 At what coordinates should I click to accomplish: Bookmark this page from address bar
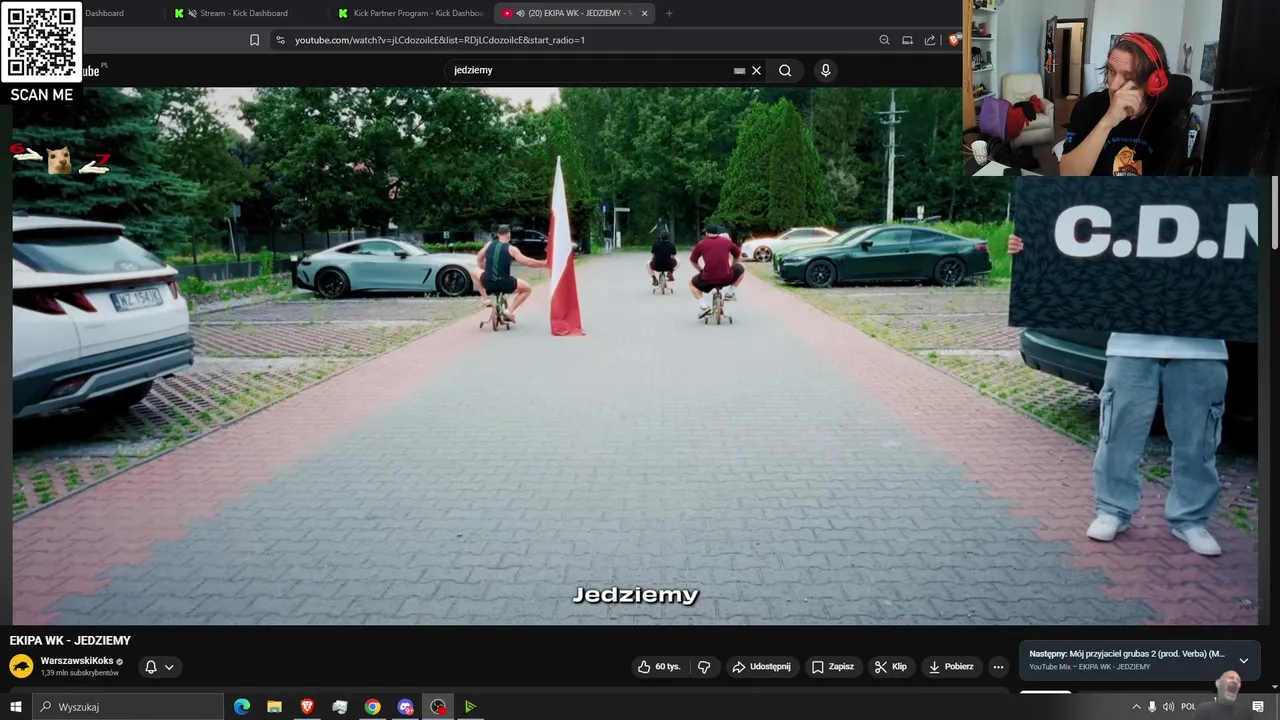[254, 40]
